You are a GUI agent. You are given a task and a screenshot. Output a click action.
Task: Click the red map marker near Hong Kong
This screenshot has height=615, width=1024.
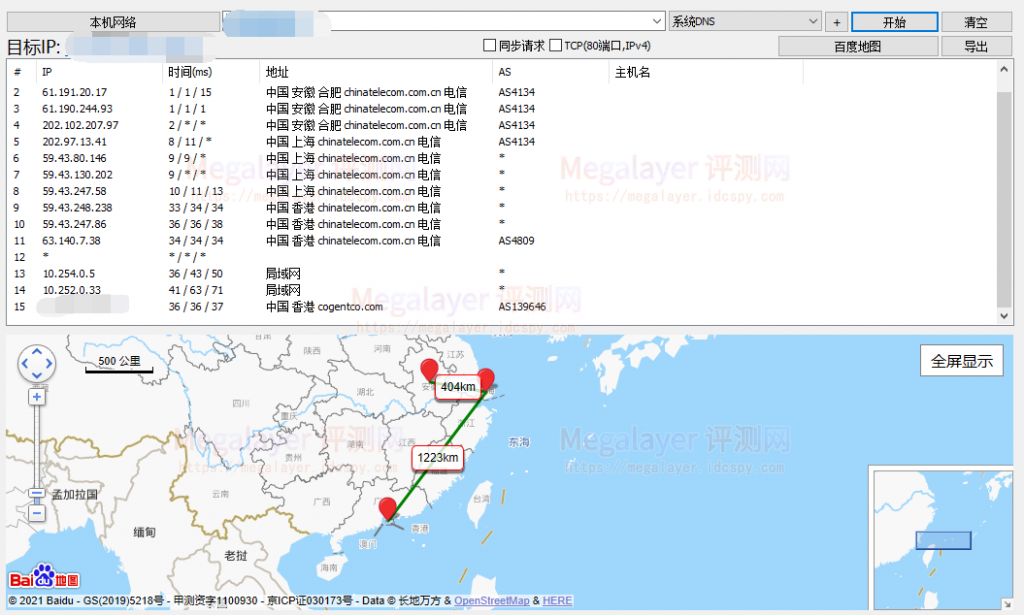[388, 509]
